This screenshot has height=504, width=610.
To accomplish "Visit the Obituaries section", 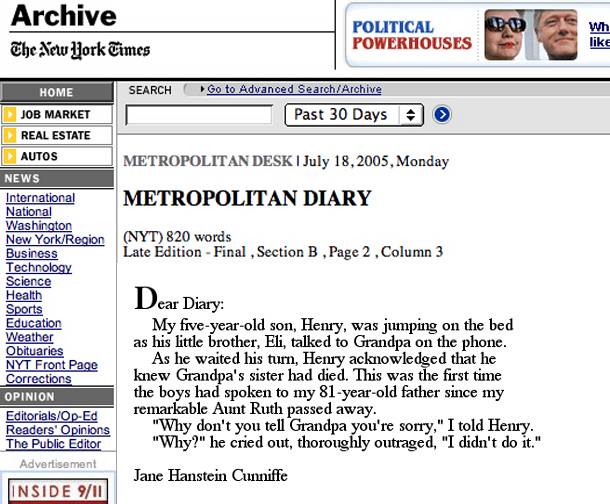I will click(37, 352).
